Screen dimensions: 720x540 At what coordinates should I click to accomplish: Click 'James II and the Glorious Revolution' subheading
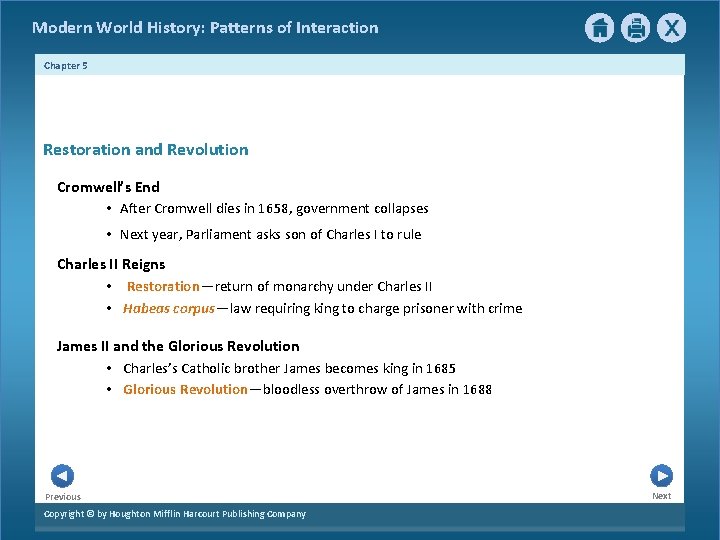pyautogui.click(x=178, y=346)
